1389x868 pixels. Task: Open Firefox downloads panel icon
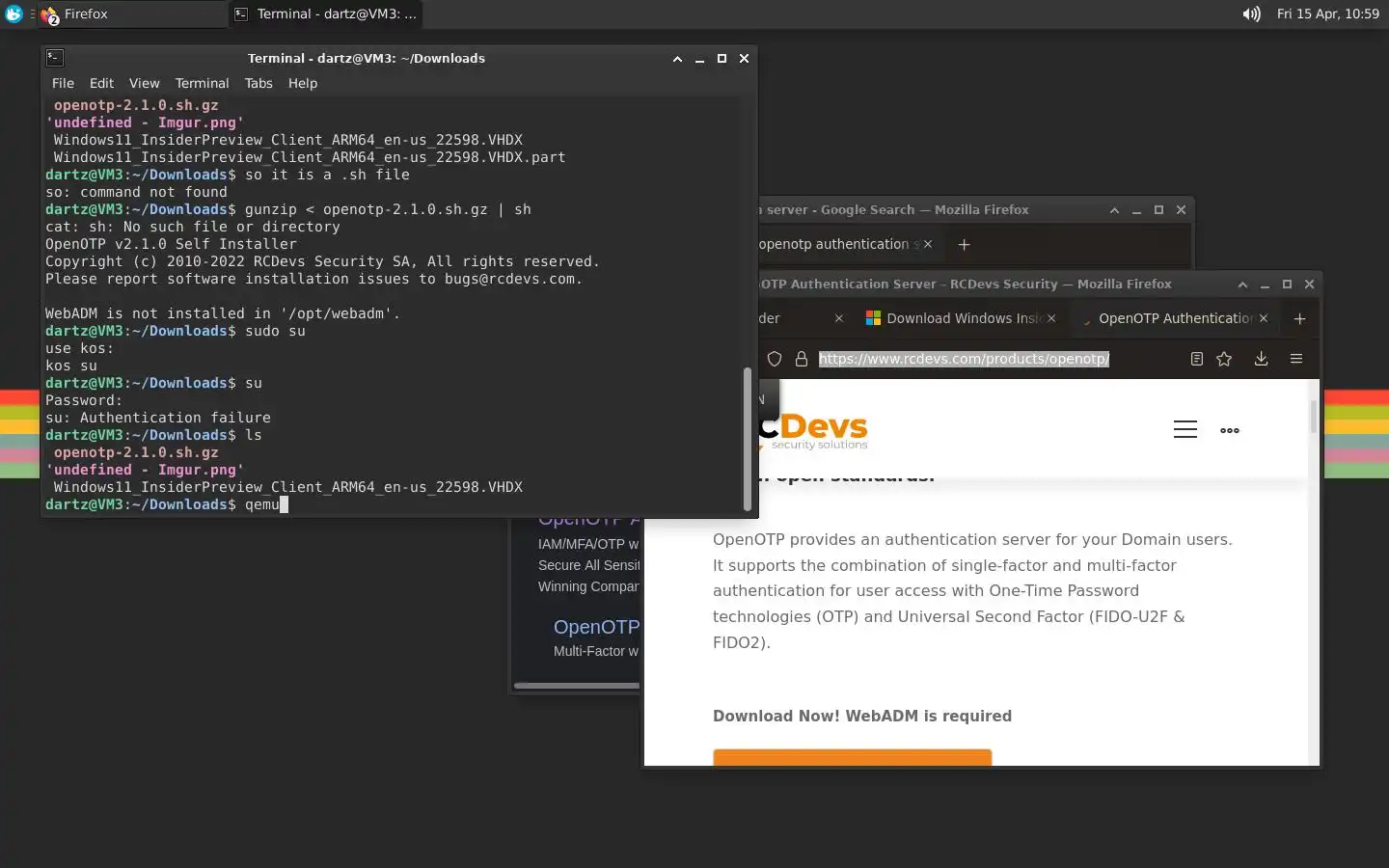tap(1261, 359)
